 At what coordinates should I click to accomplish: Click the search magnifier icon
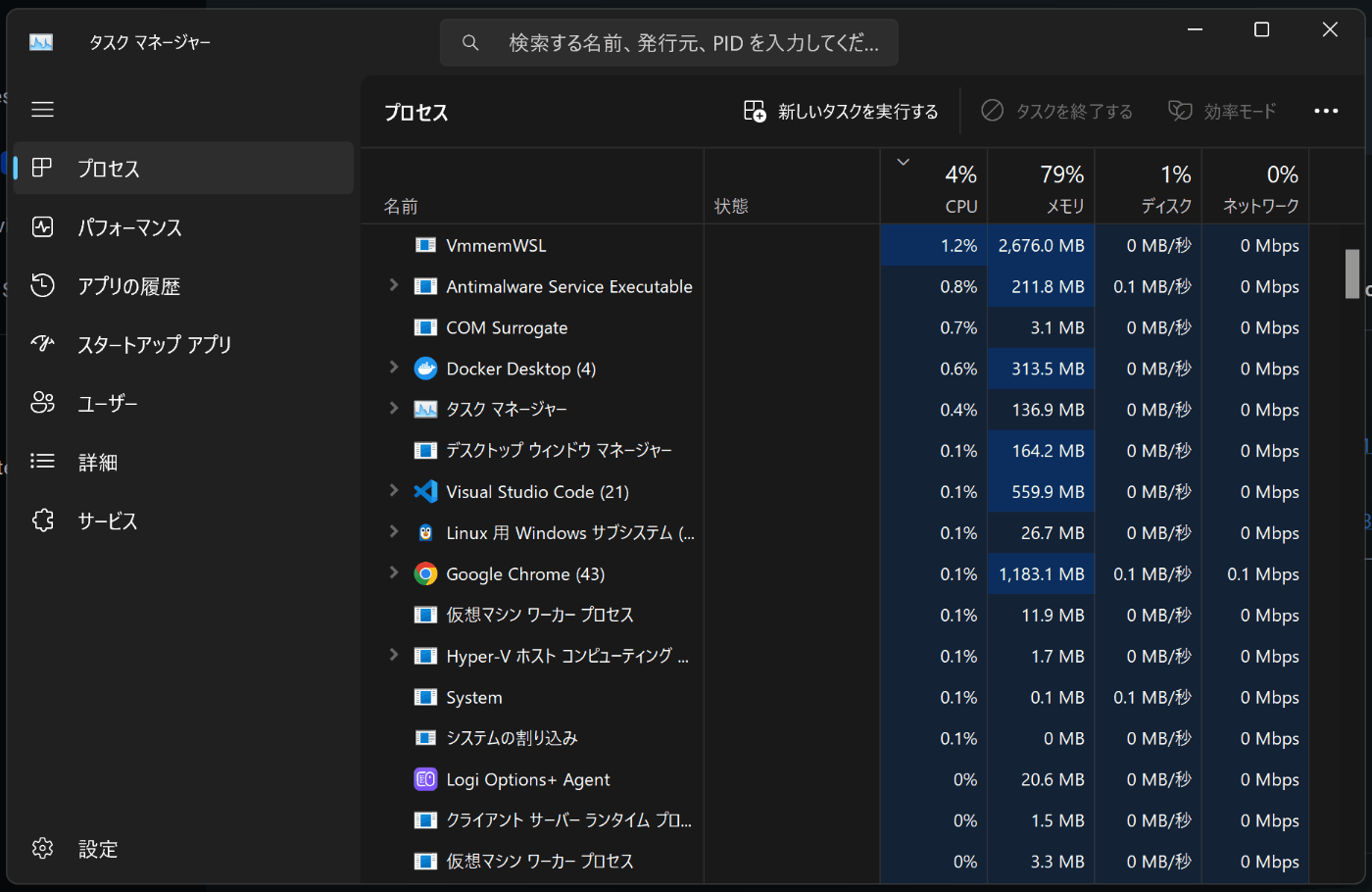[x=470, y=43]
